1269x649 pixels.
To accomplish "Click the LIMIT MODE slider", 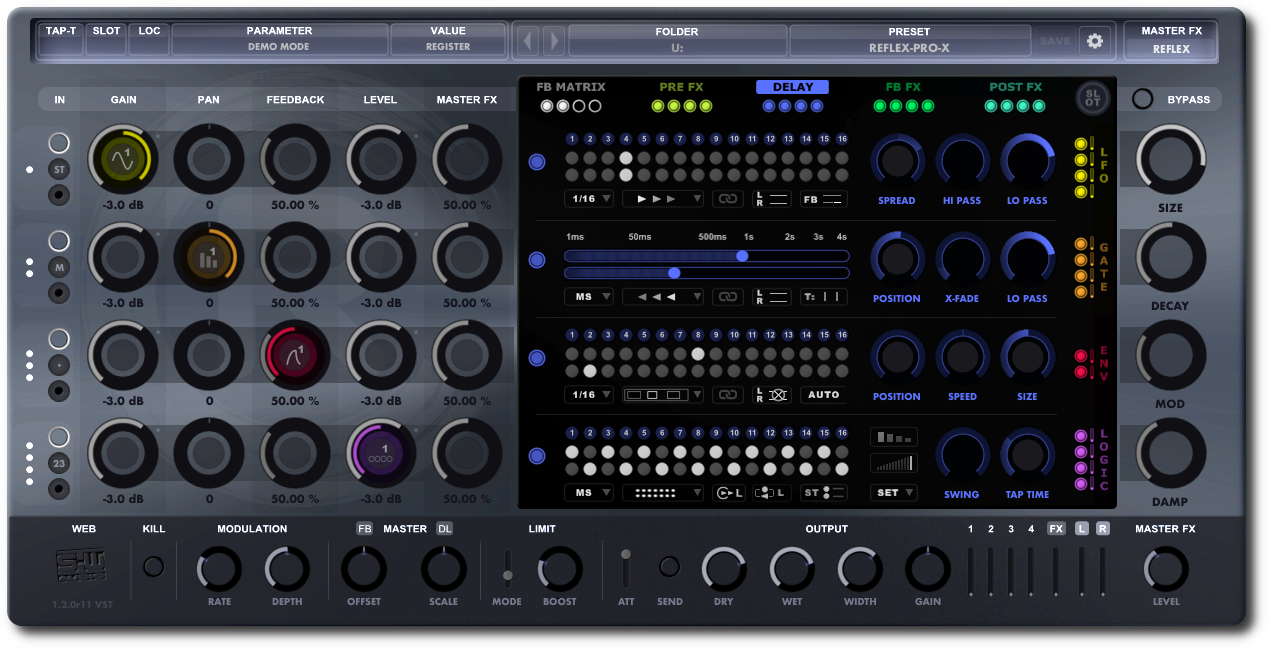I will tap(507, 568).
